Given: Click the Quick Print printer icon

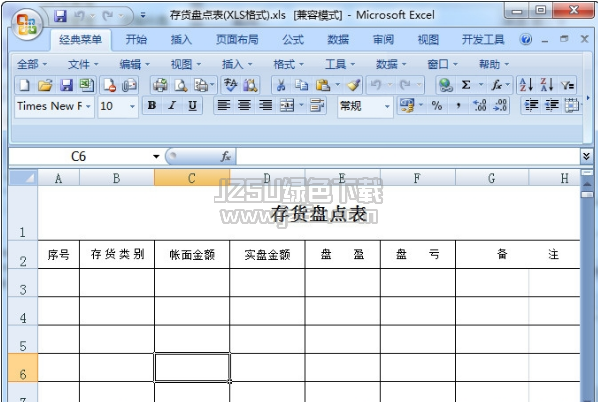Looking at the screenshot, I should tap(160, 85).
